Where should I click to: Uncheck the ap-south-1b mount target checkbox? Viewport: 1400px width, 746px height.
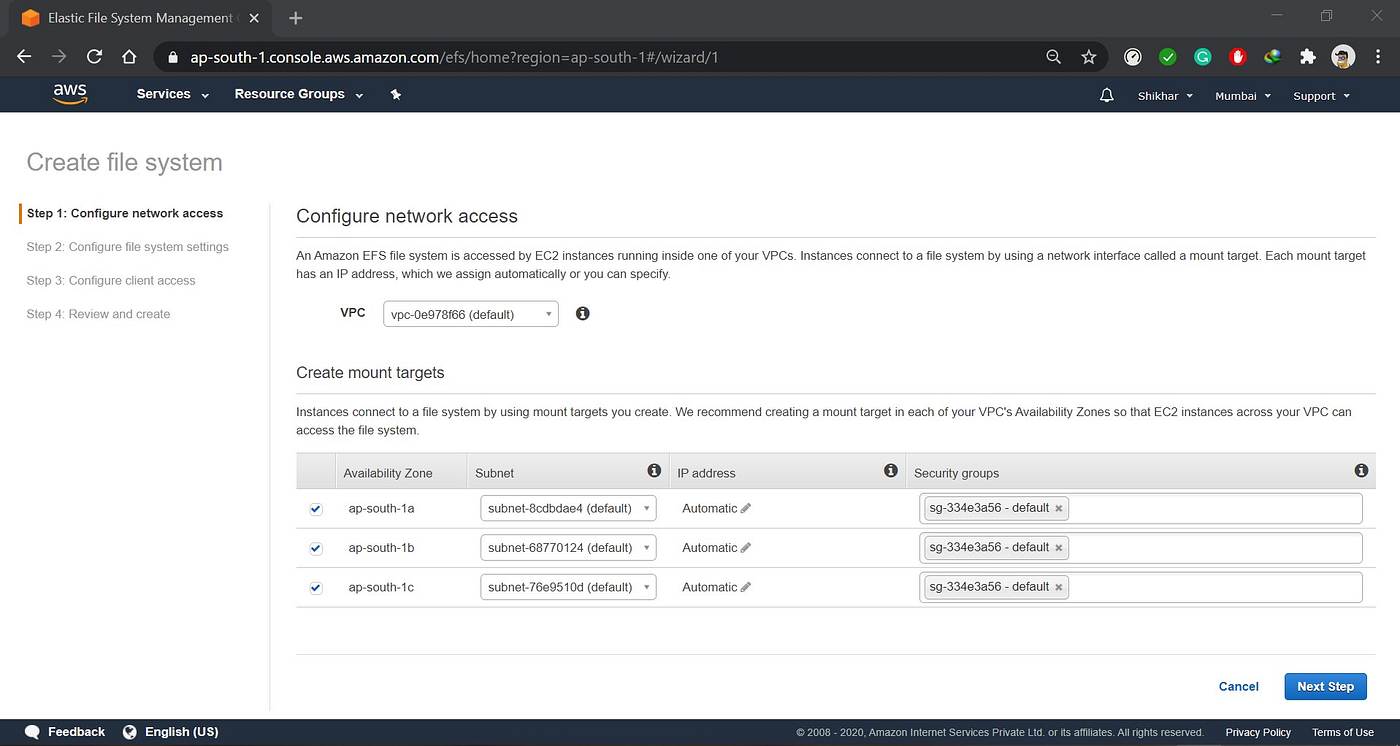(x=315, y=547)
